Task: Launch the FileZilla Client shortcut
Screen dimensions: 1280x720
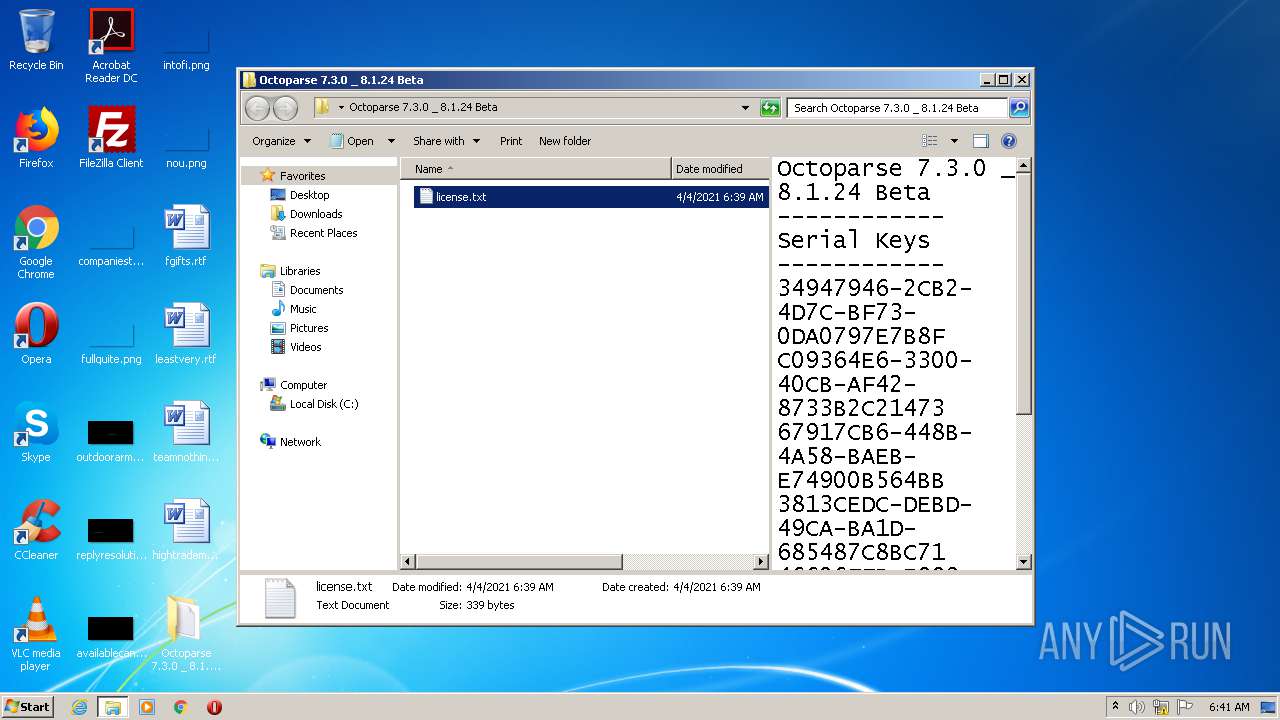Action: click(111, 138)
